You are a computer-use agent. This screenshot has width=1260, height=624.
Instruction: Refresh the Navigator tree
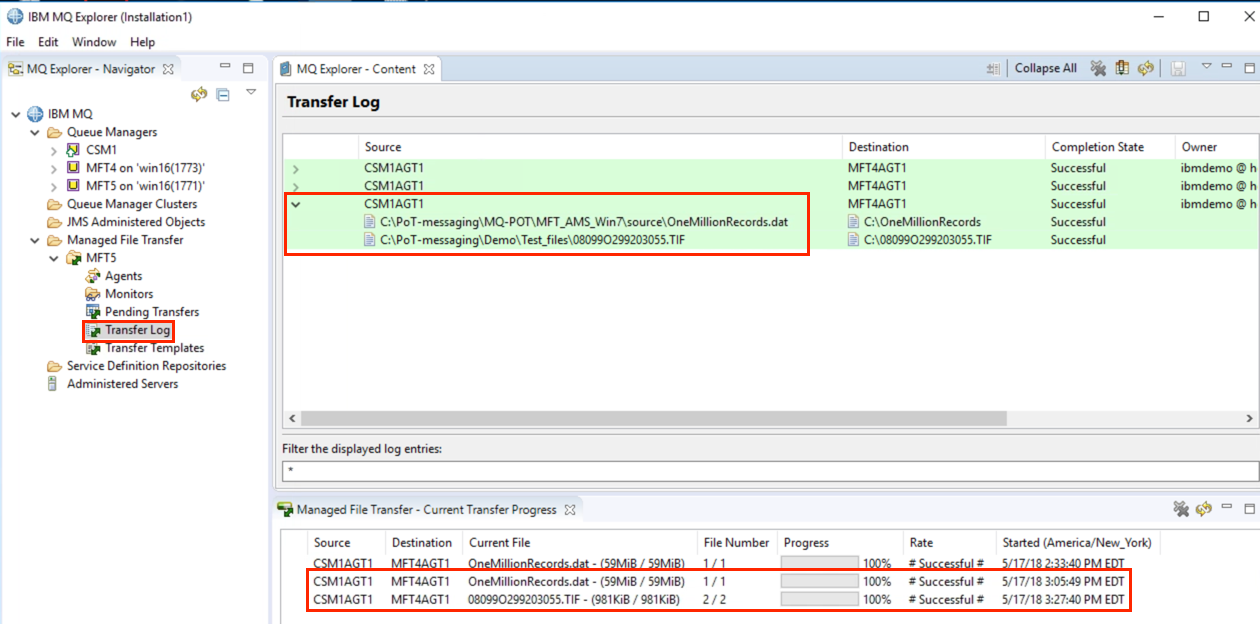coord(199,94)
